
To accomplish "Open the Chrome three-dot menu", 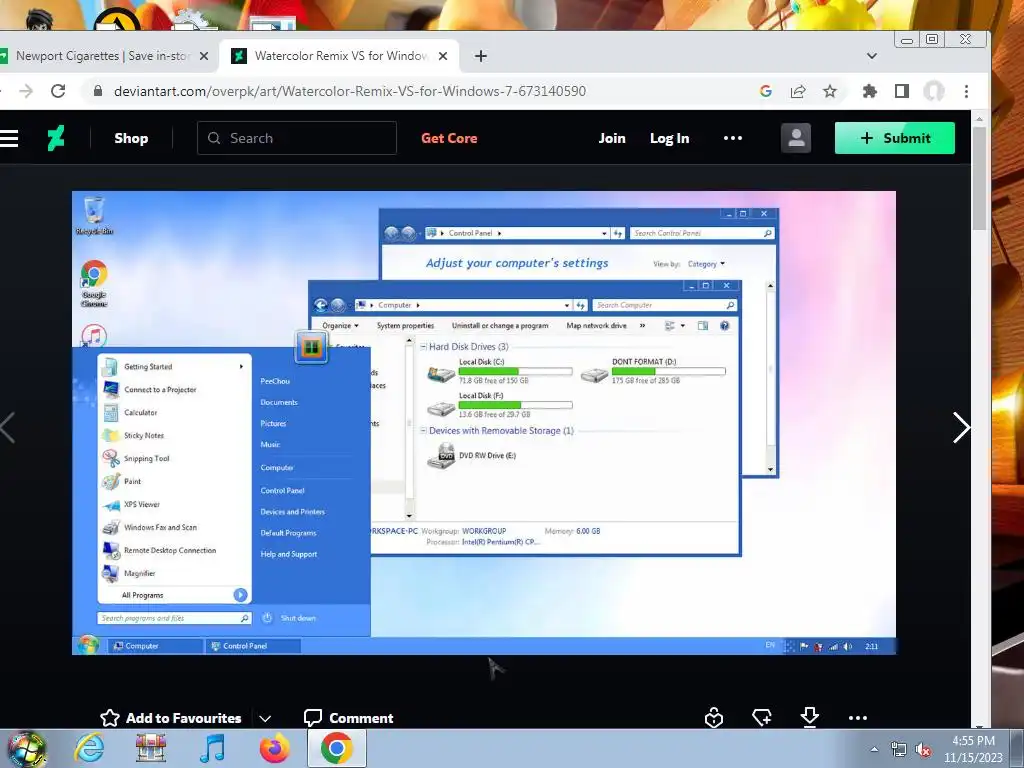I will click(967, 91).
